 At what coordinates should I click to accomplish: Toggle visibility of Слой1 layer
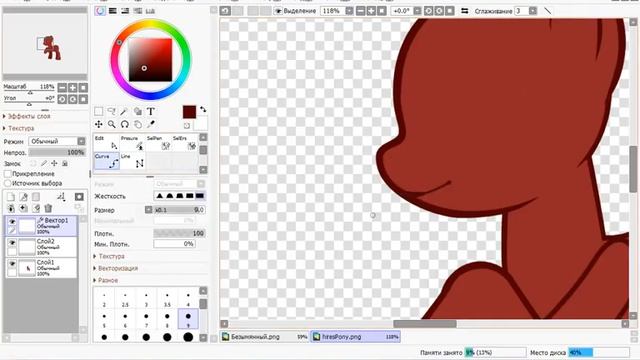pos(12,264)
